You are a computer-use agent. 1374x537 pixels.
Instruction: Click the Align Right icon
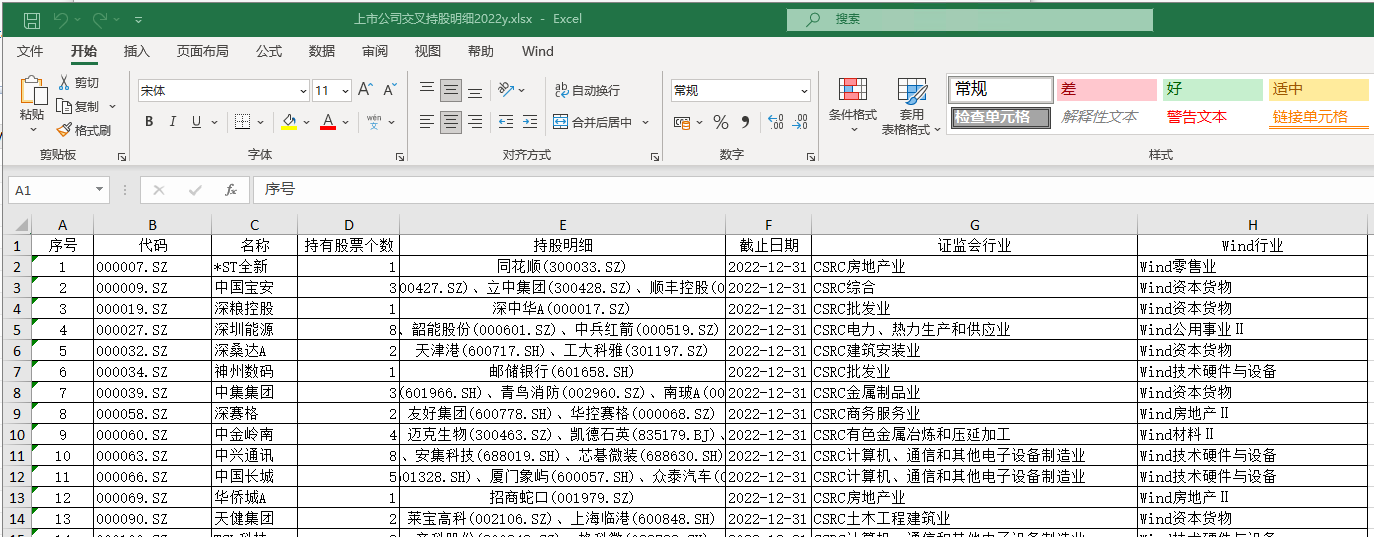[x=475, y=122]
